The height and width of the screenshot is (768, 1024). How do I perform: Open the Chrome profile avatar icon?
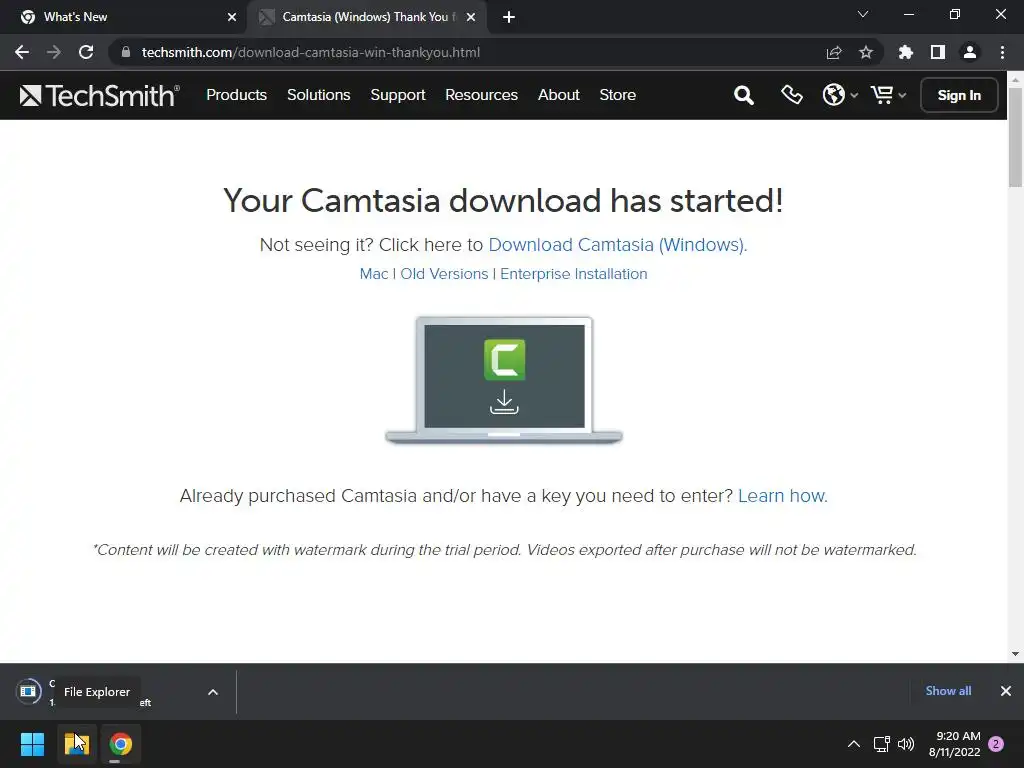[970, 52]
